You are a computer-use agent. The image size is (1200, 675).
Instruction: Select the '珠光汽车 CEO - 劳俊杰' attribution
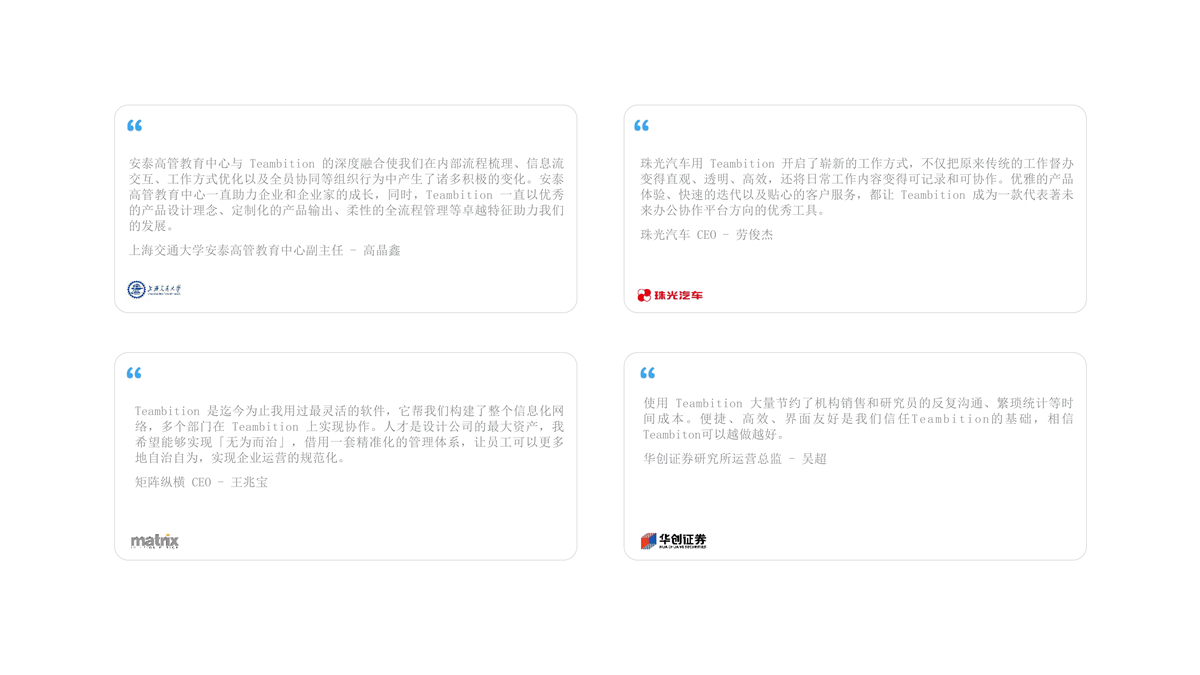[707, 235]
